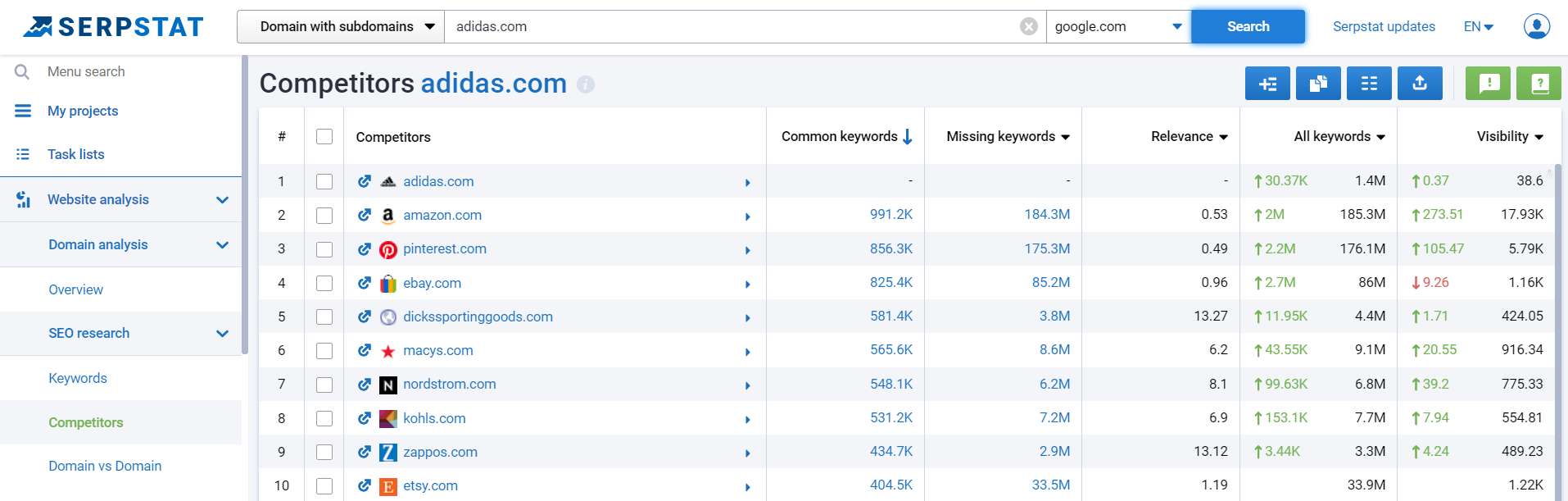The image size is (1568, 501).
Task: Click the dickssportinggoods.com competitor link
Action: tap(478, 317)
